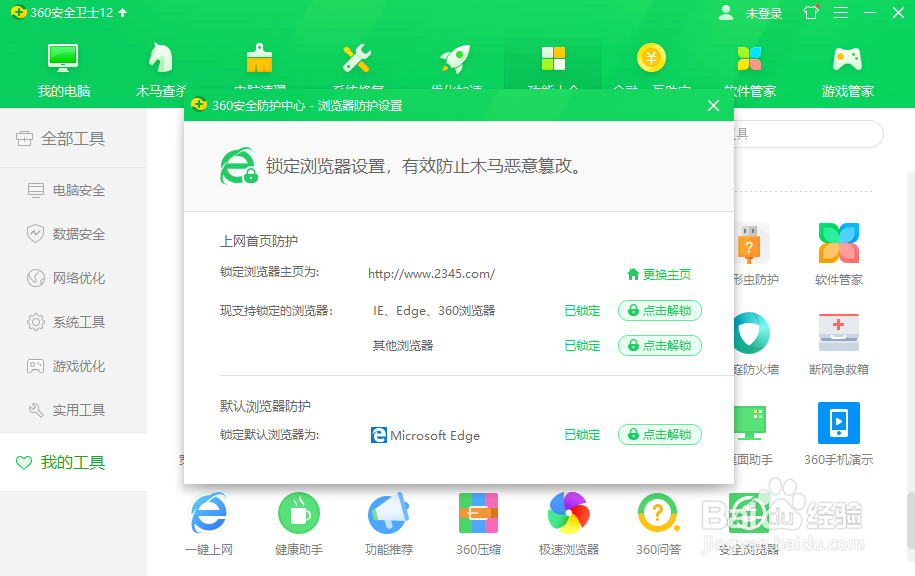This screenshot has width=915, height=576.
Task: Launch the 一键上网 IE browser icon
Action: [x=208, y=513]
